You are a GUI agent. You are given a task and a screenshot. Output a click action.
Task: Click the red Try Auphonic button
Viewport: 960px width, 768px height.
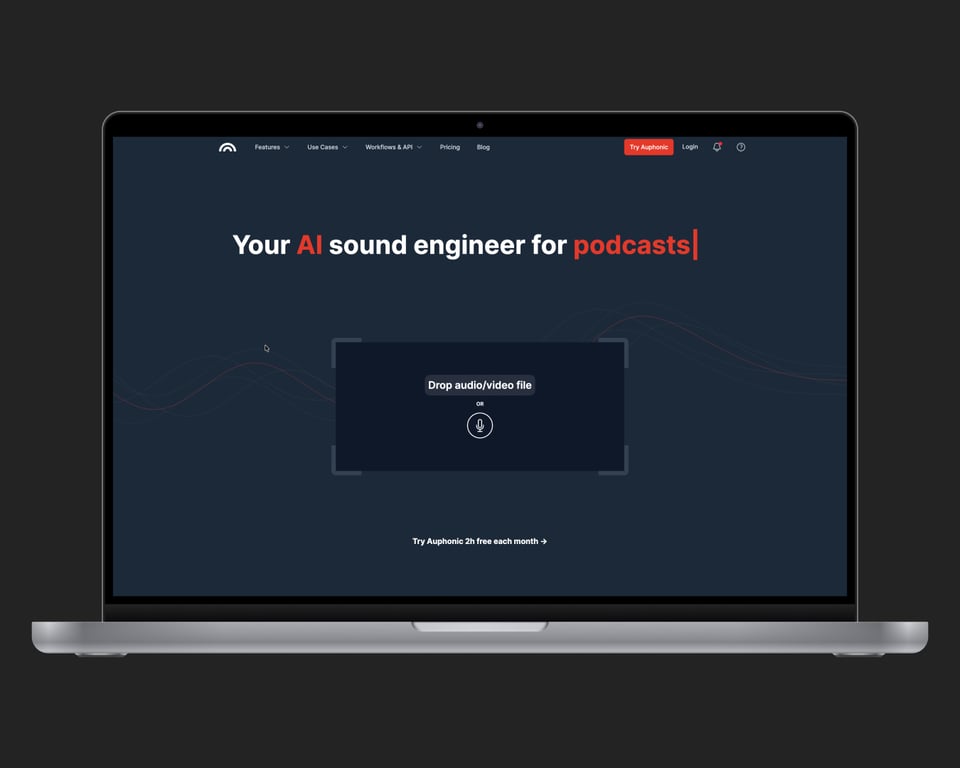pos(648,147)
